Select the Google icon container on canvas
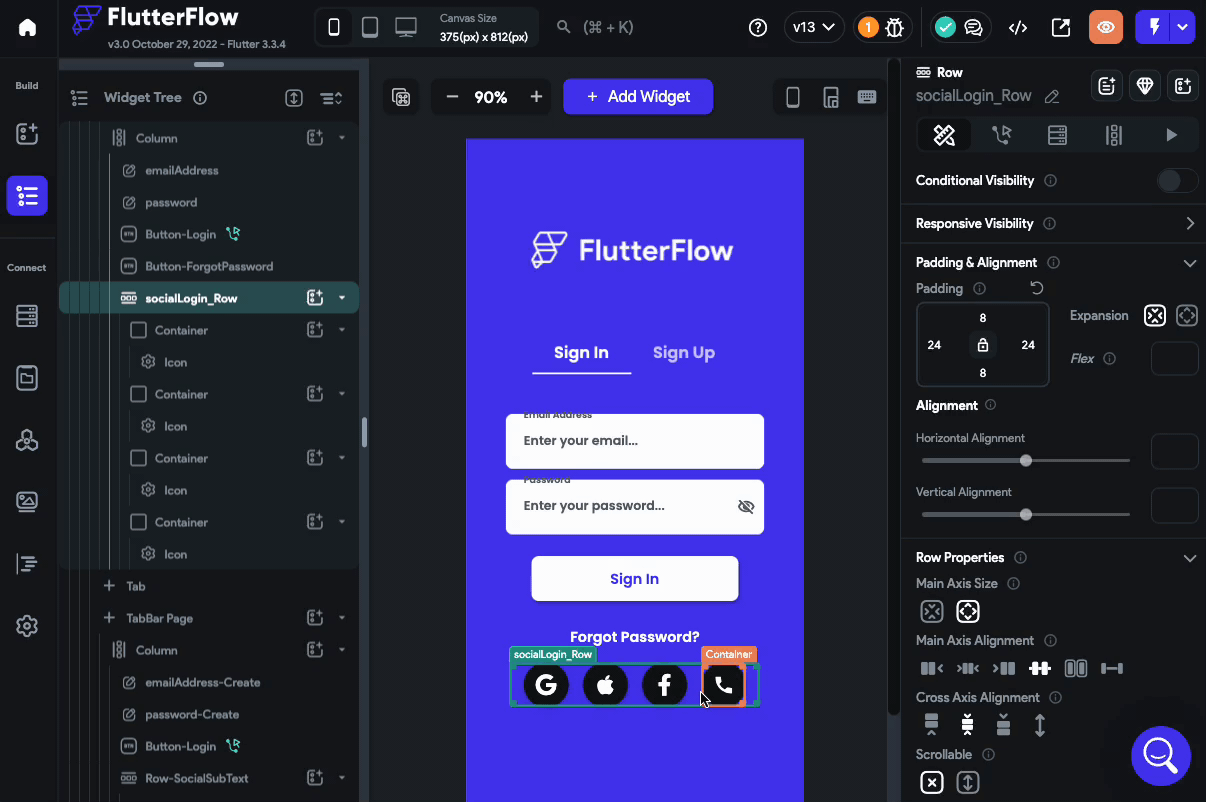Viewport: 1206px width, 802px height. (546, 685)
